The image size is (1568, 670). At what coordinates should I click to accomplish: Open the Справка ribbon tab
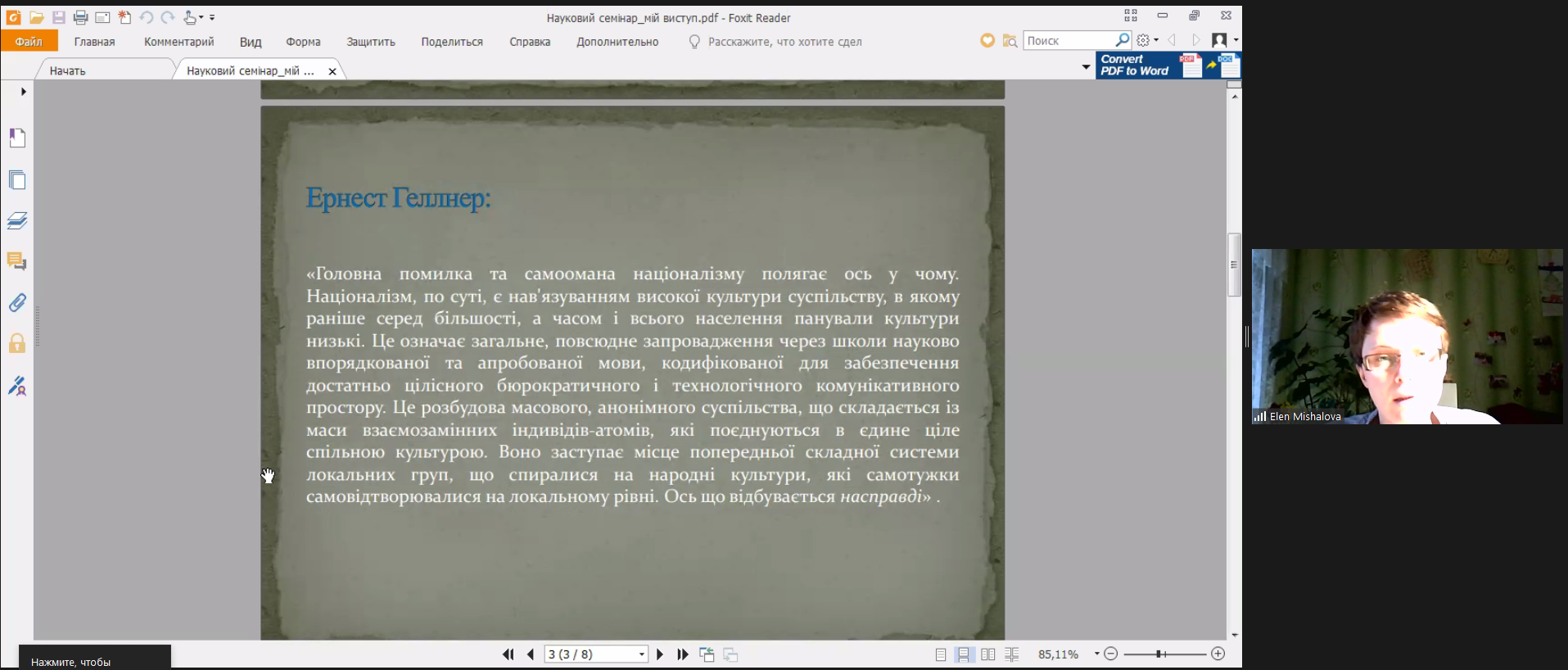click(530, 42)
